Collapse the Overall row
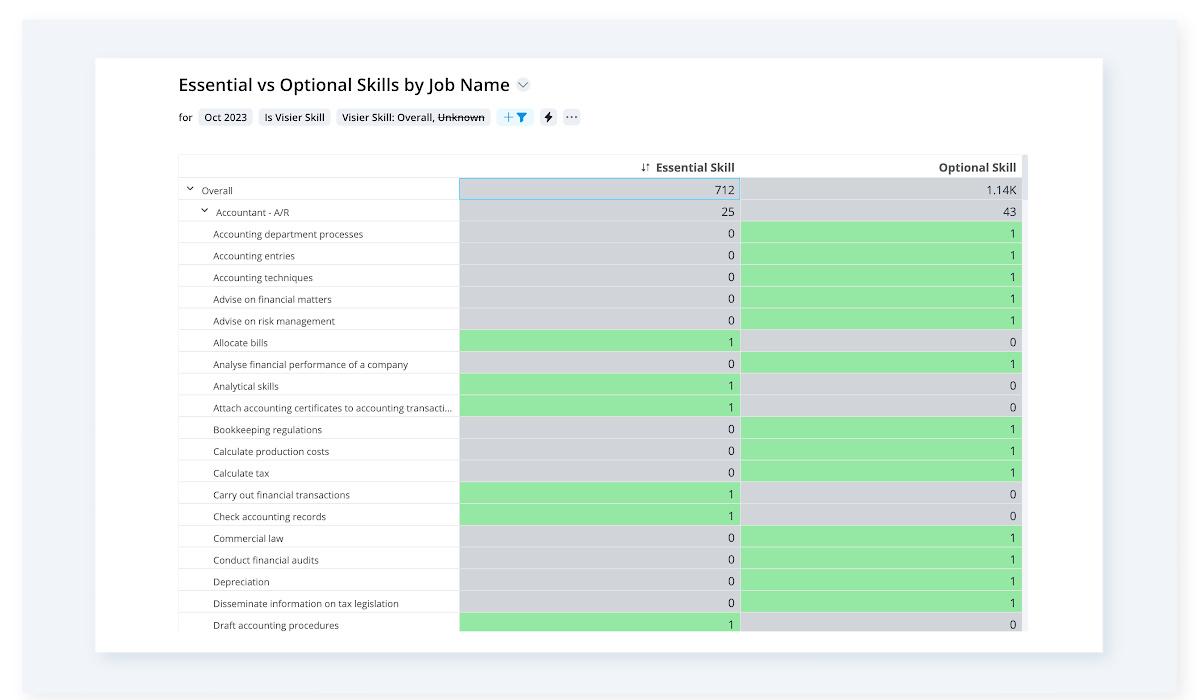The width and height of the screenshot is (1200, 700). pos(190,189)
